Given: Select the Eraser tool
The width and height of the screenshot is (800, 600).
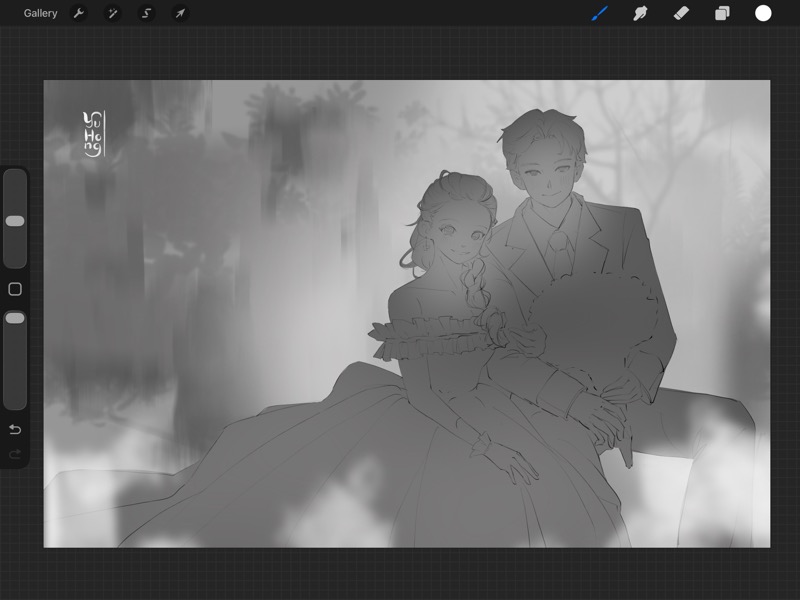Looking at the screenshot, I should point(681,13).
